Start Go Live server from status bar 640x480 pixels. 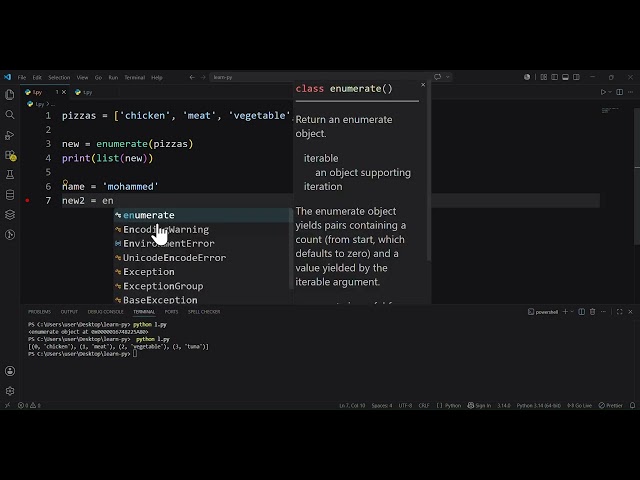[x=580, y=405]
